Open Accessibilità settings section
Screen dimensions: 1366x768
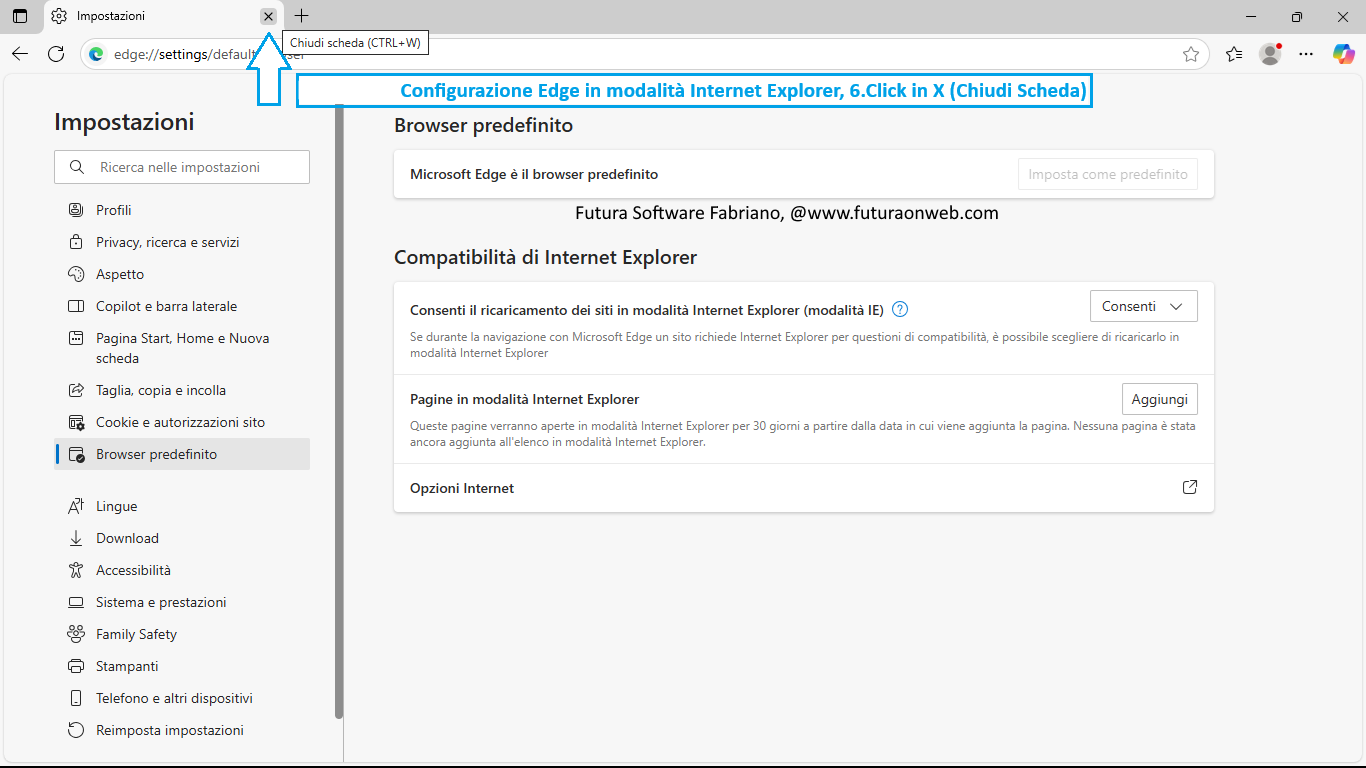[182, 570]
